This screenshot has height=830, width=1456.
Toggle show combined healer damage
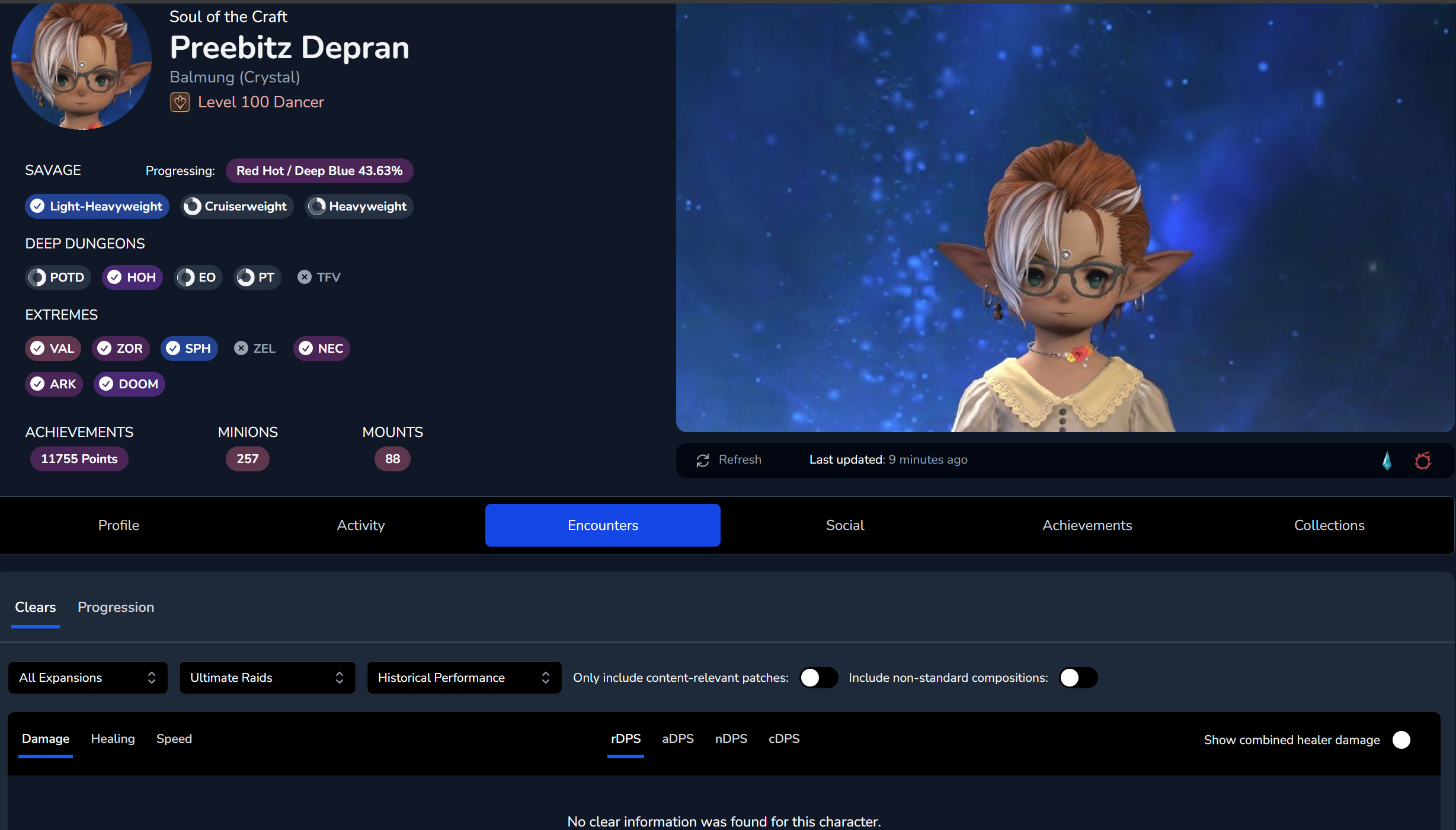point(1401,740)
